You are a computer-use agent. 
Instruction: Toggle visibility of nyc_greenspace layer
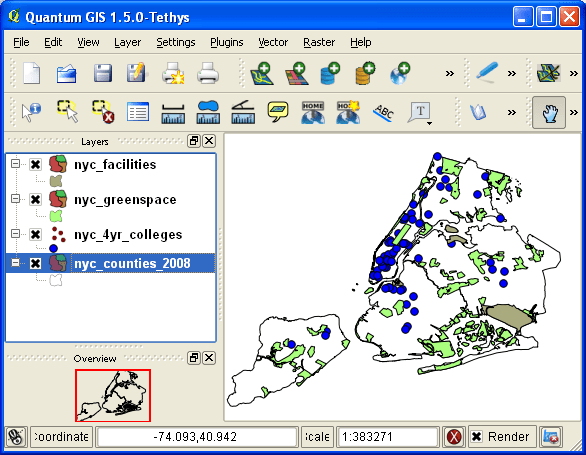coord(36,200)
